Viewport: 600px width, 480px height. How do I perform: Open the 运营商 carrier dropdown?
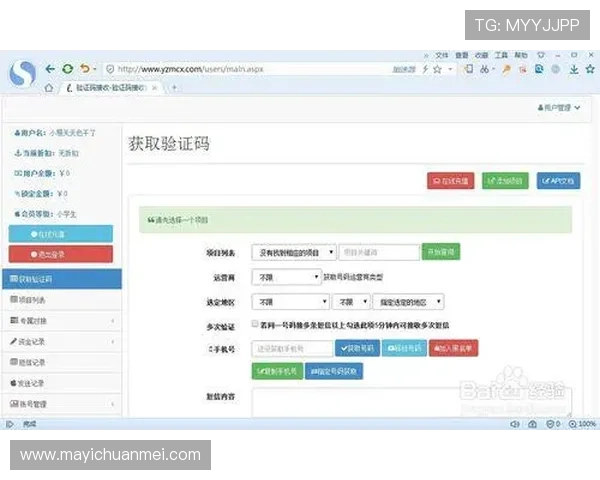point(286,277)
